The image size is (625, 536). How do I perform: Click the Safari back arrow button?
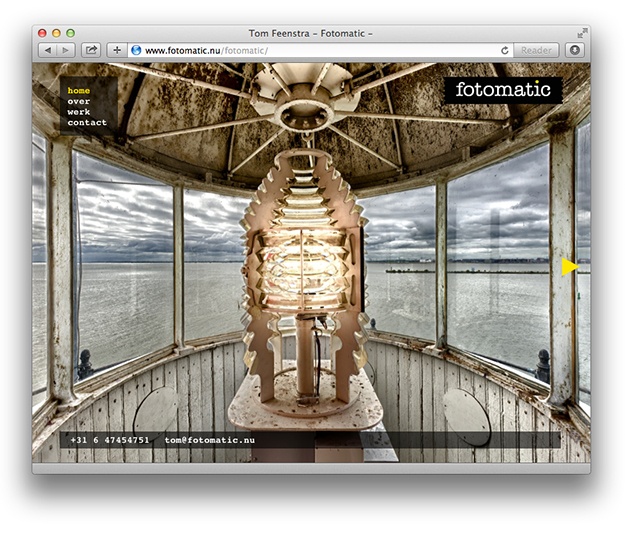[45, 50]
